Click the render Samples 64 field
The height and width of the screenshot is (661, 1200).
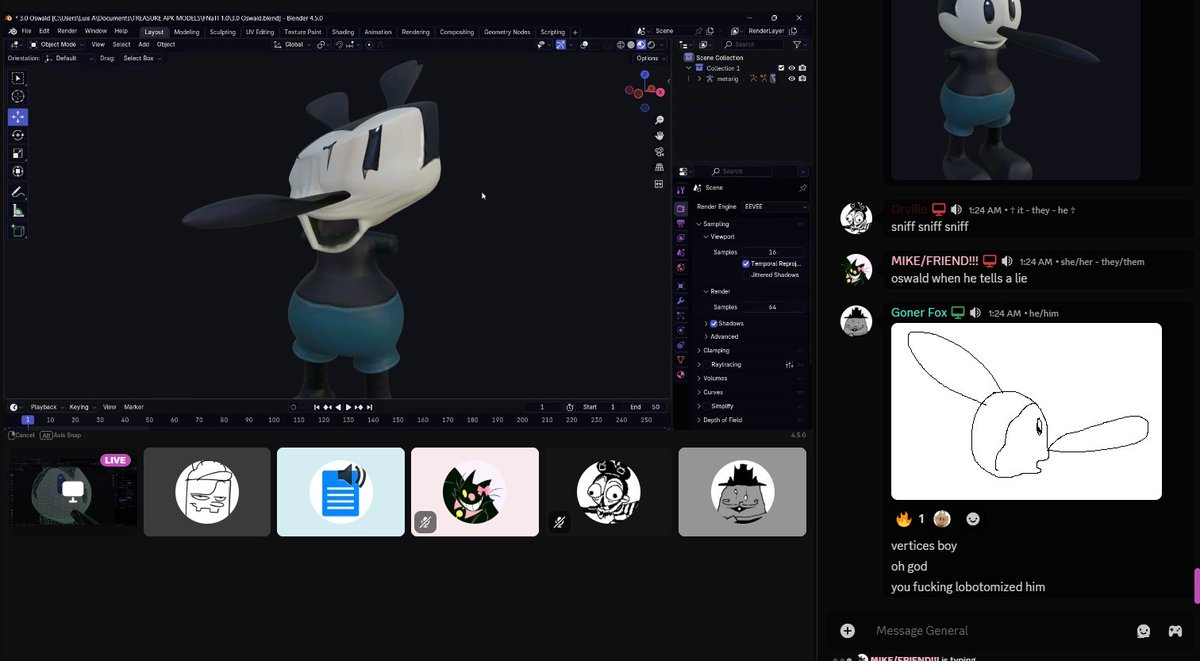pyautogui.click(x=773, y=307)
